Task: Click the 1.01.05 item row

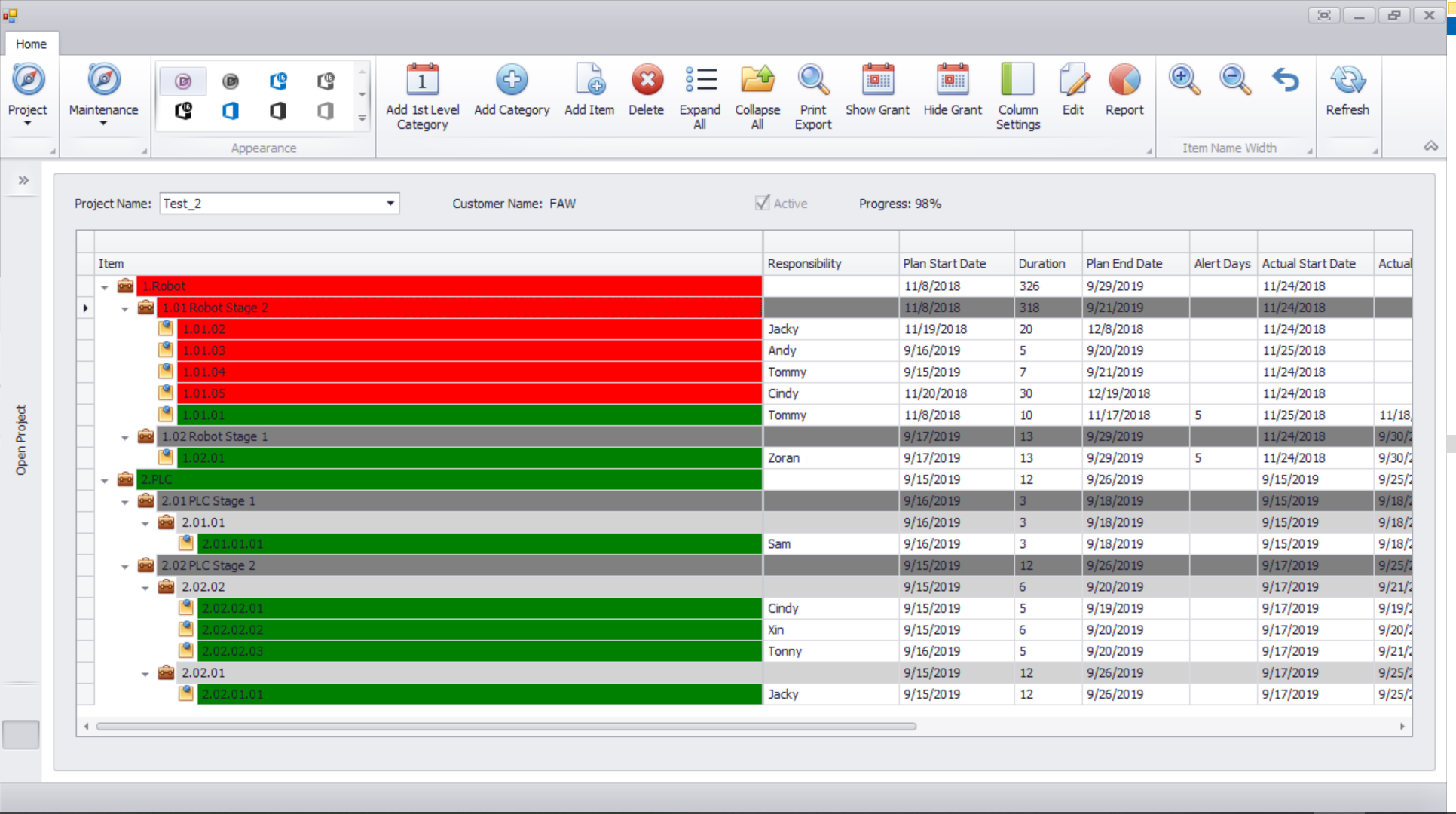Action: pos(469,393)
